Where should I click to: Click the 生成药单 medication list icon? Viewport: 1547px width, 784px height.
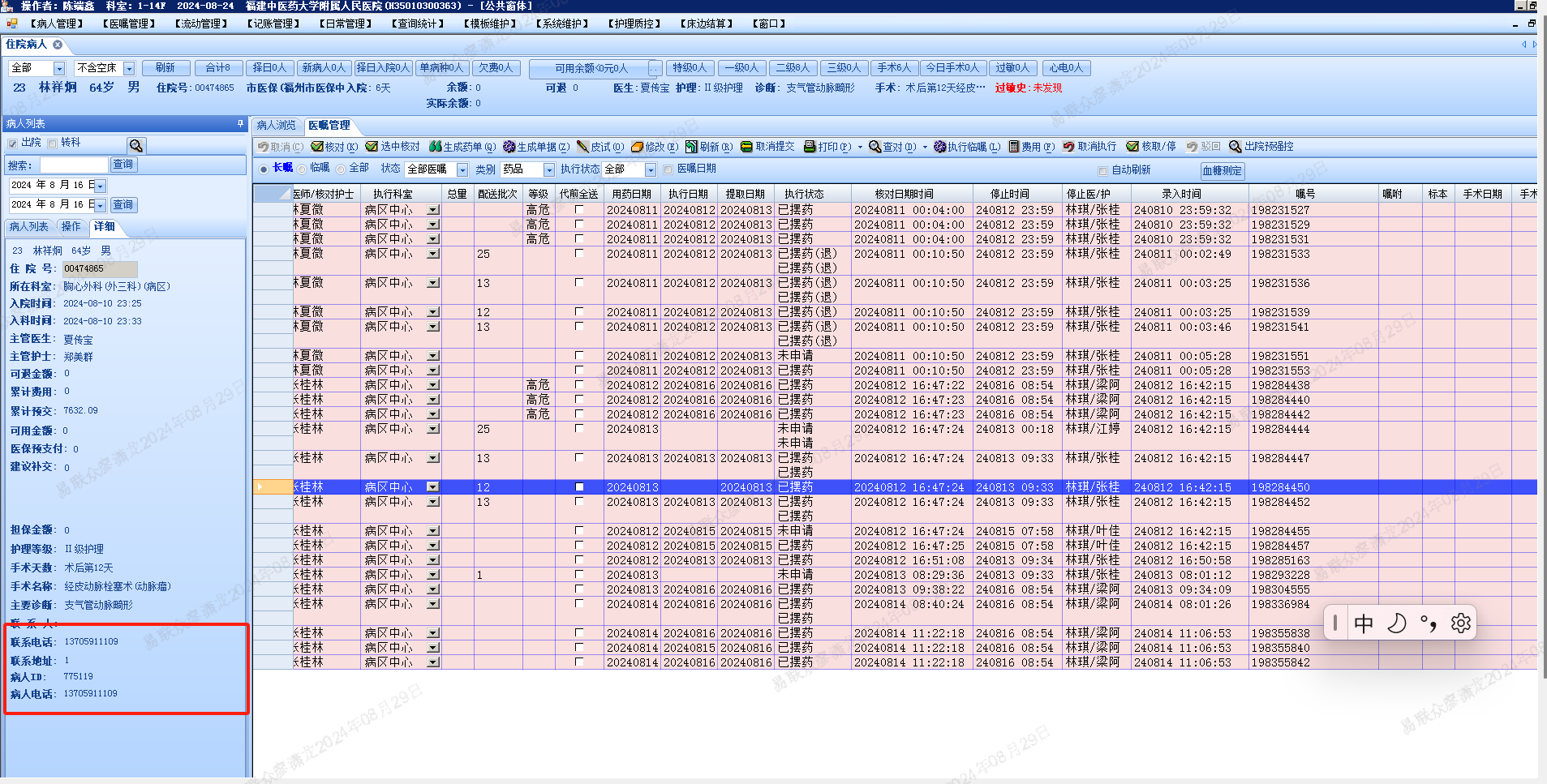click(x=436, y=147)
